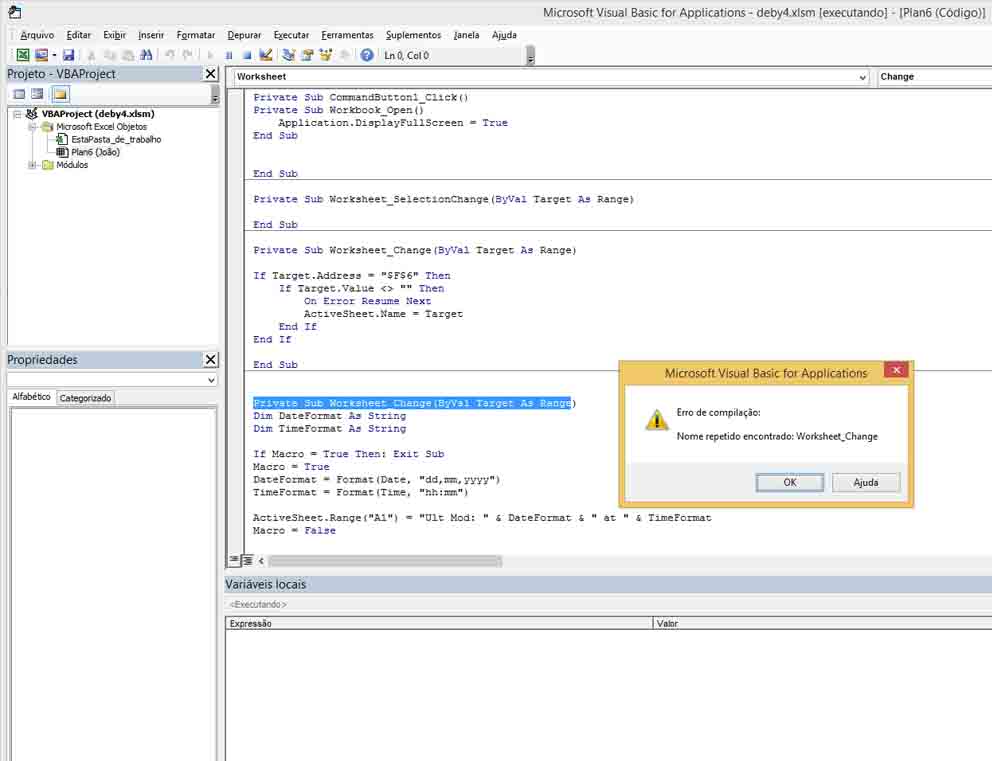Click the code window horizontal scrollbar thumb

click(385, 561)
